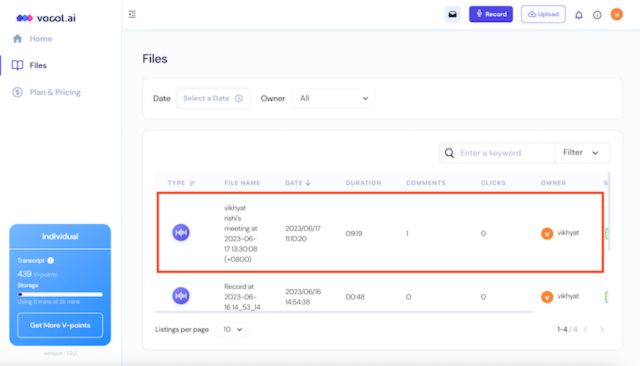Click duration 09:19
640x366 pixels.
[354, 233]
